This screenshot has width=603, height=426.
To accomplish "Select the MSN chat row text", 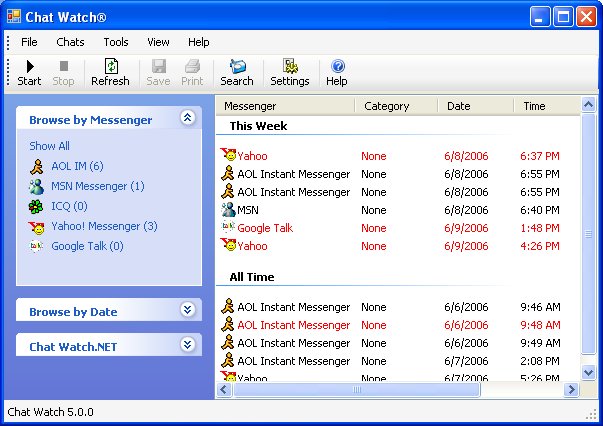I will click(248, 210).
